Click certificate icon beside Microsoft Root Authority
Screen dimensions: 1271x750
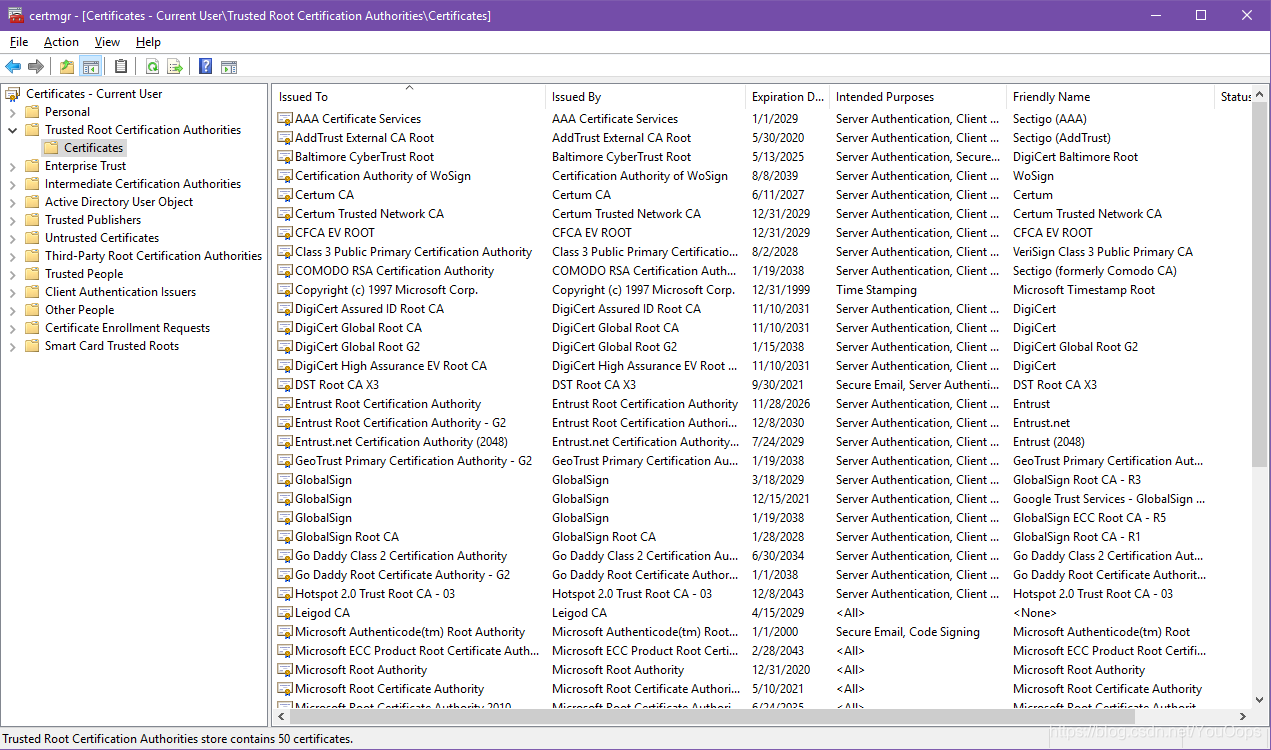point(285,670)
